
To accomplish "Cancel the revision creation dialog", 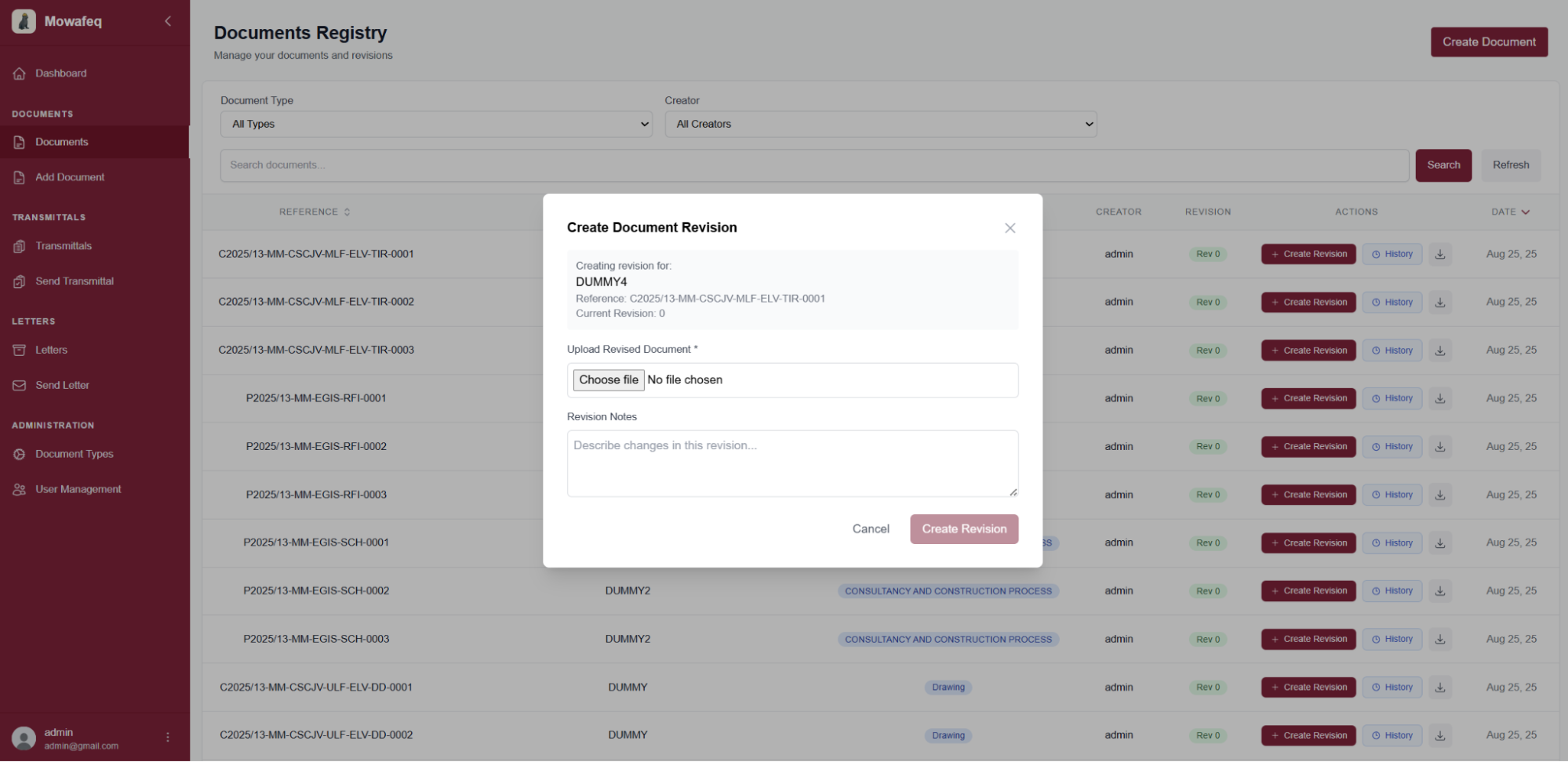I will tap(871, 528).
